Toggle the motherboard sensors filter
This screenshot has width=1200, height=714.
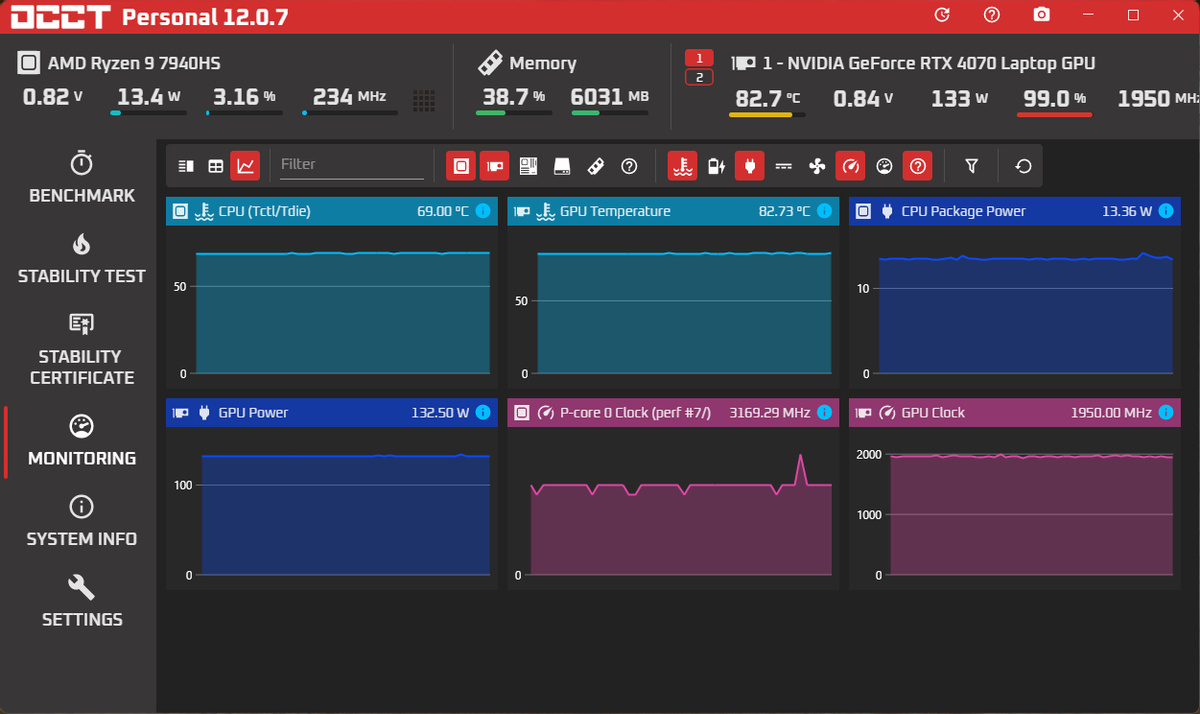coord(528,166)
